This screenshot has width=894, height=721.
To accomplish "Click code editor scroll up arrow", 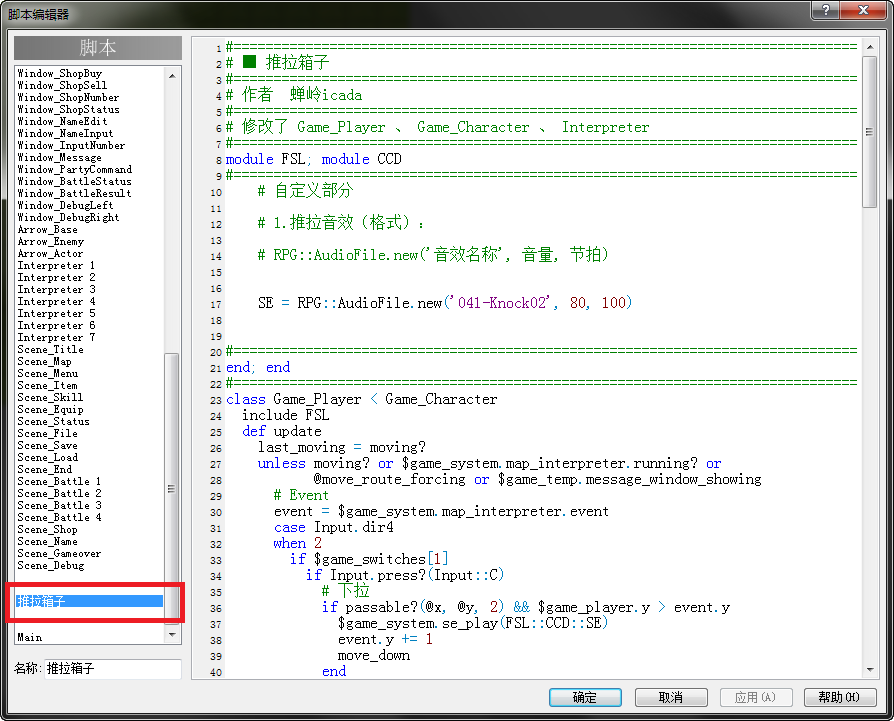I will (869, 47).
